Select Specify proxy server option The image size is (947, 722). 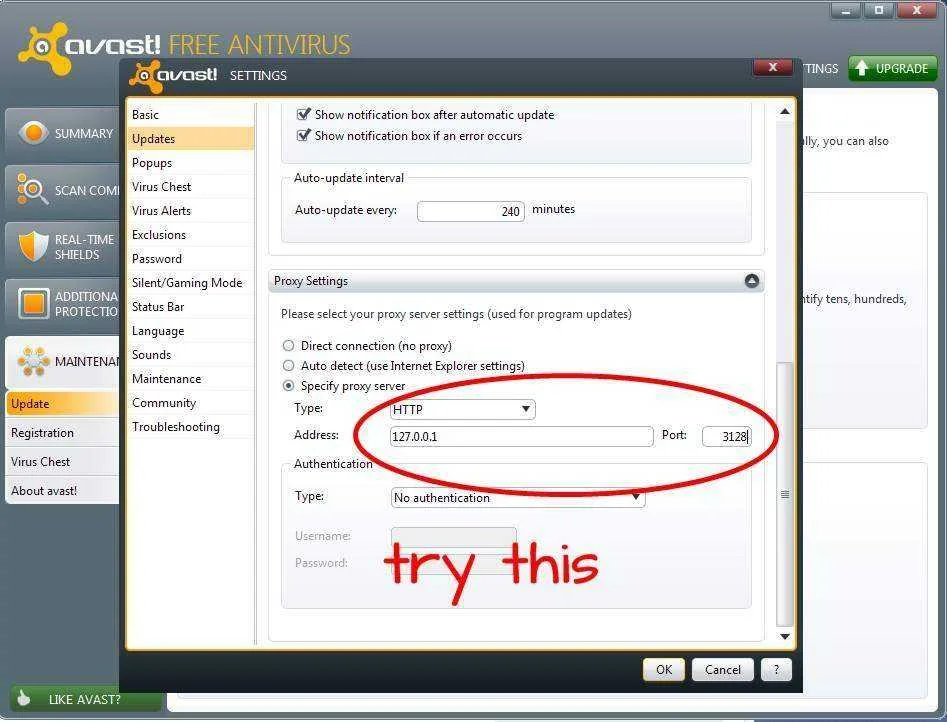click(x=289, y=385)
